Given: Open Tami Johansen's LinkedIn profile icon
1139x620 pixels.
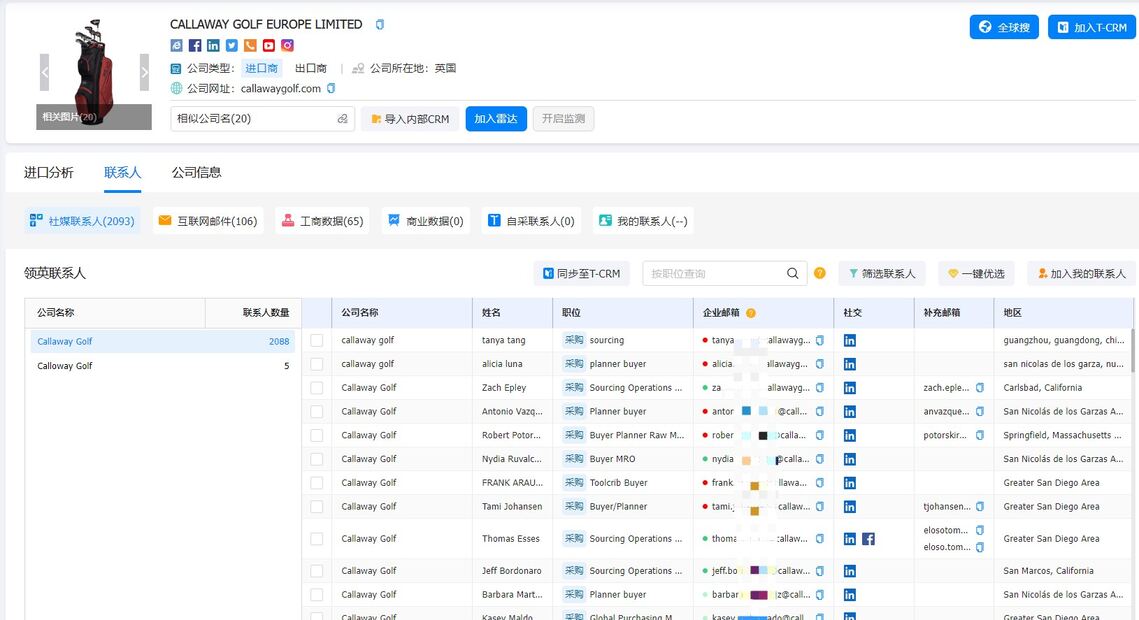Looking at the screenshot, I should pos(849,507).
